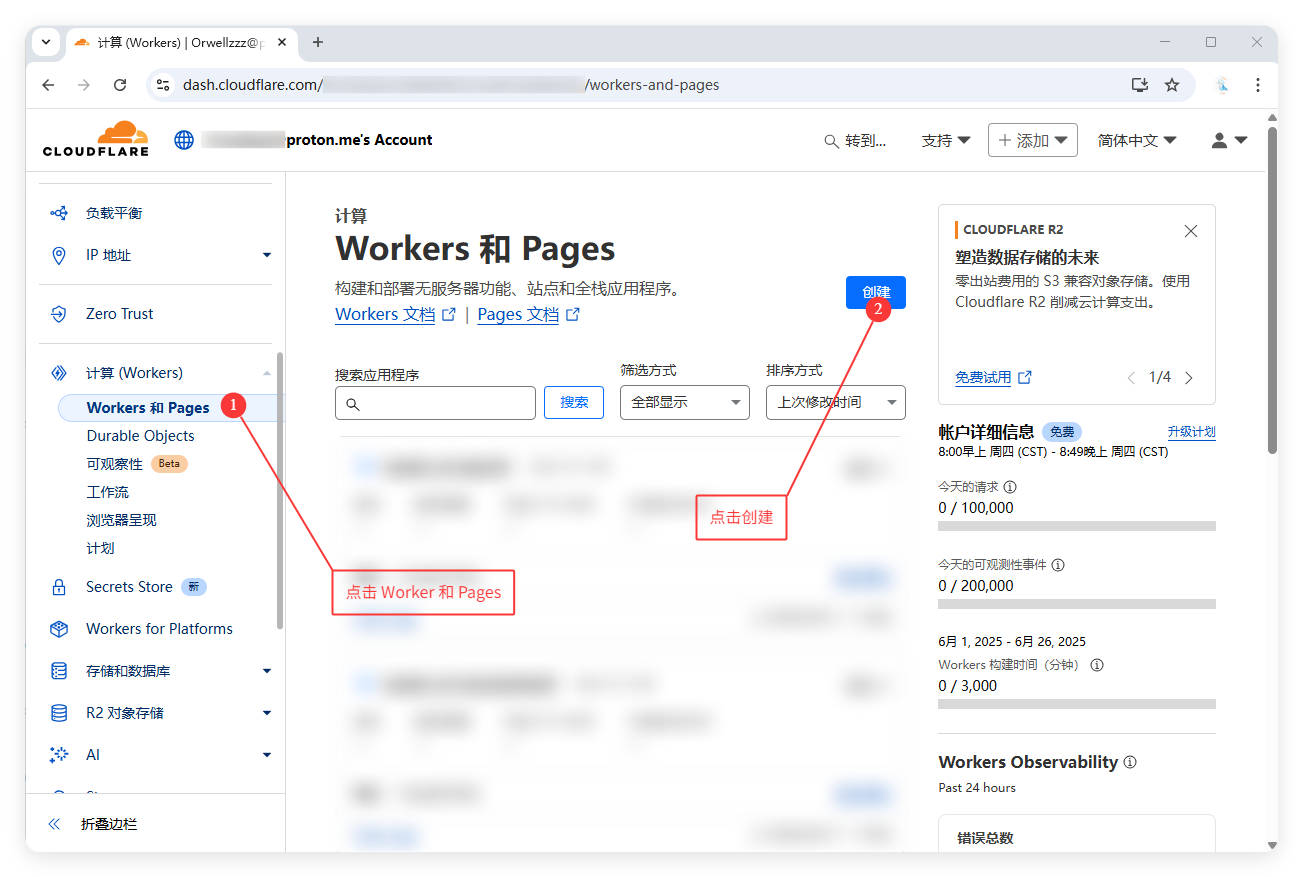This screenshot has height=877, width=1303.
Task: Close the Cloudflare R2 promo card
Action: (1190, 231)
